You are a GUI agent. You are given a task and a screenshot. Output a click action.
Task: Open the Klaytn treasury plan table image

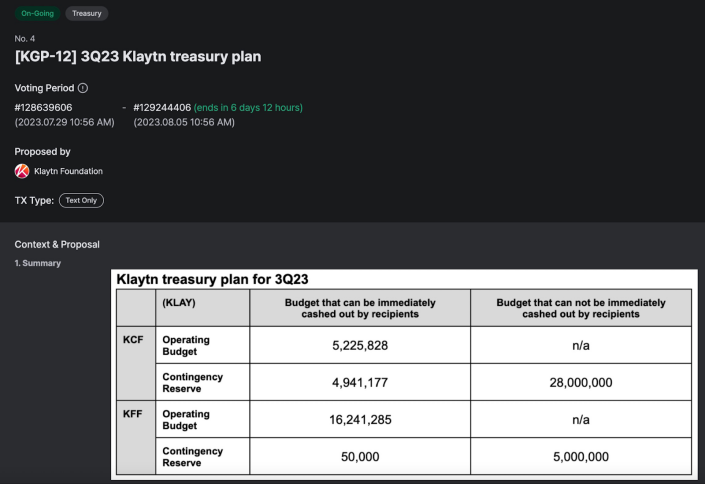(404, 374)
